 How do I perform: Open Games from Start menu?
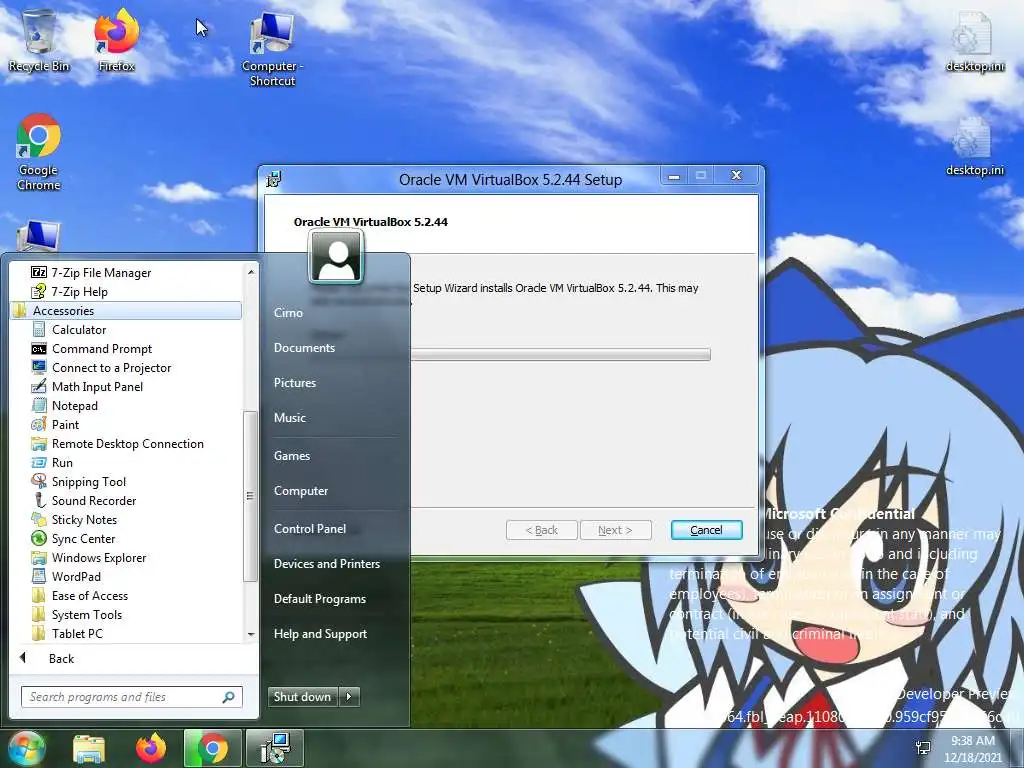tap(292, 456)
